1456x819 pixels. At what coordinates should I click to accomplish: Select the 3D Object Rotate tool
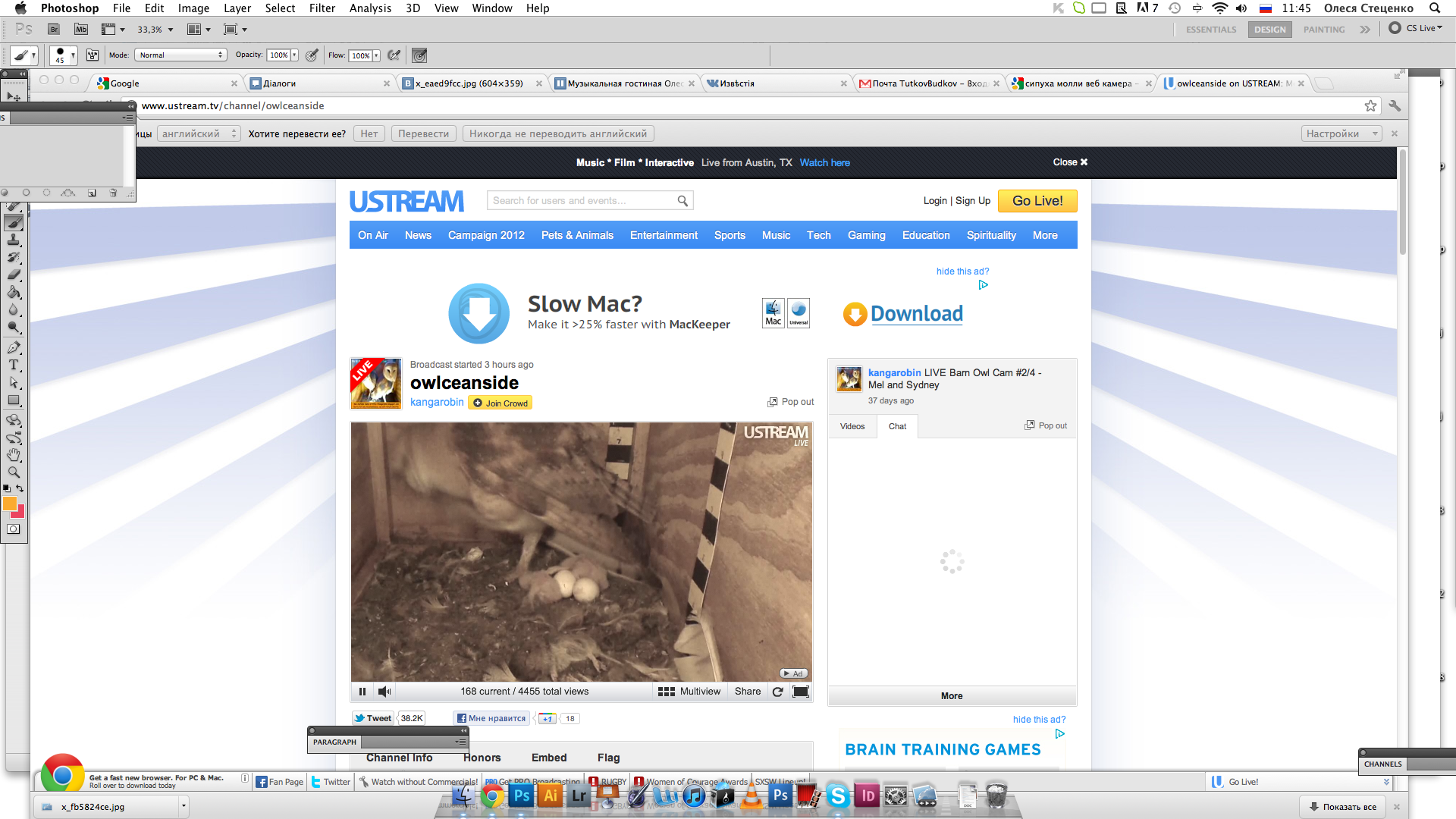14,420
